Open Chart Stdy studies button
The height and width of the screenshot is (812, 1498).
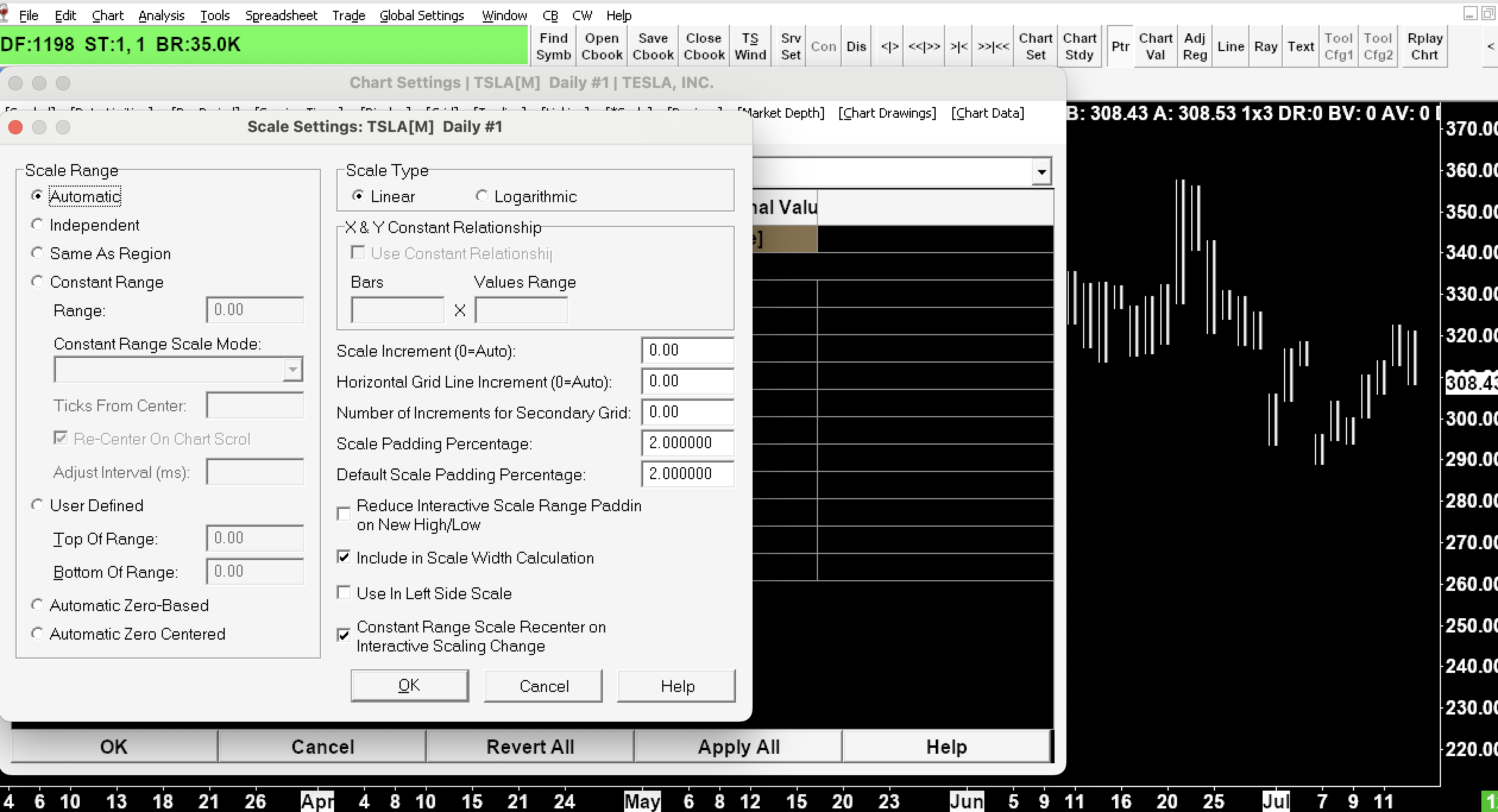click(x=1079, y=46)
